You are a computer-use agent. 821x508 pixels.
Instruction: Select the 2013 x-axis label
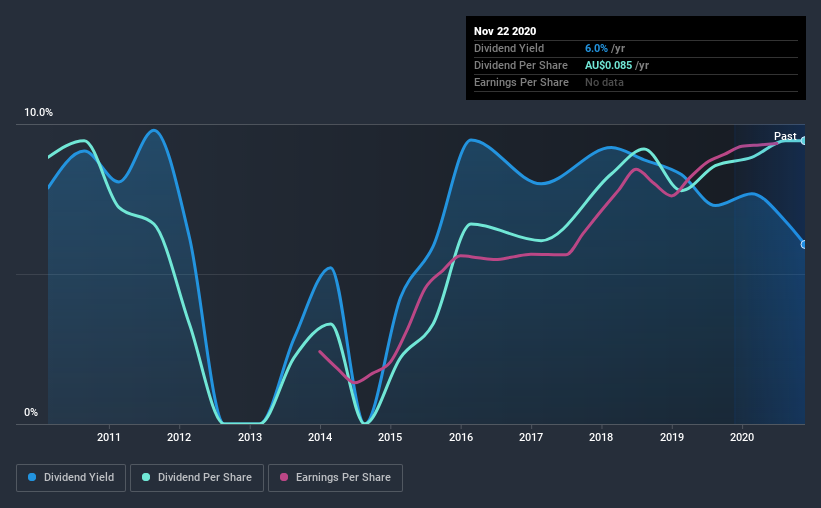(x=250, y=437)
